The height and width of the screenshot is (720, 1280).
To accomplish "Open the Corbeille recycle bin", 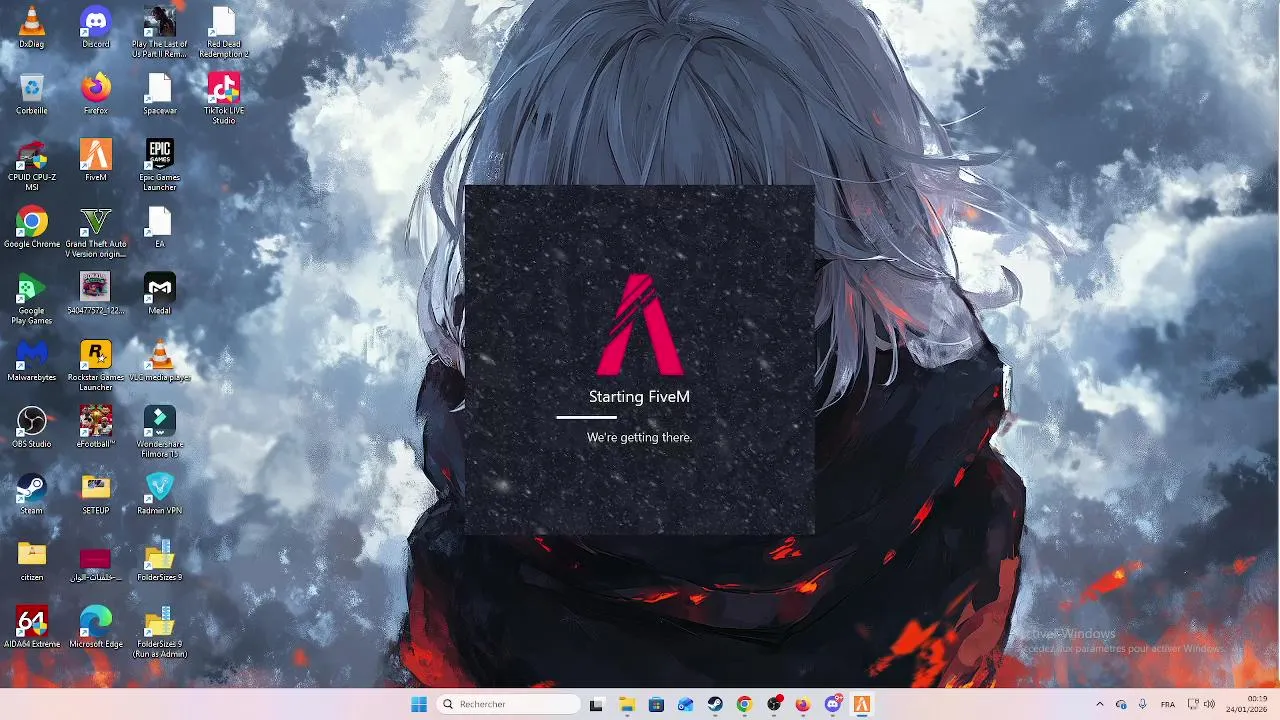I will pos(31,94).
